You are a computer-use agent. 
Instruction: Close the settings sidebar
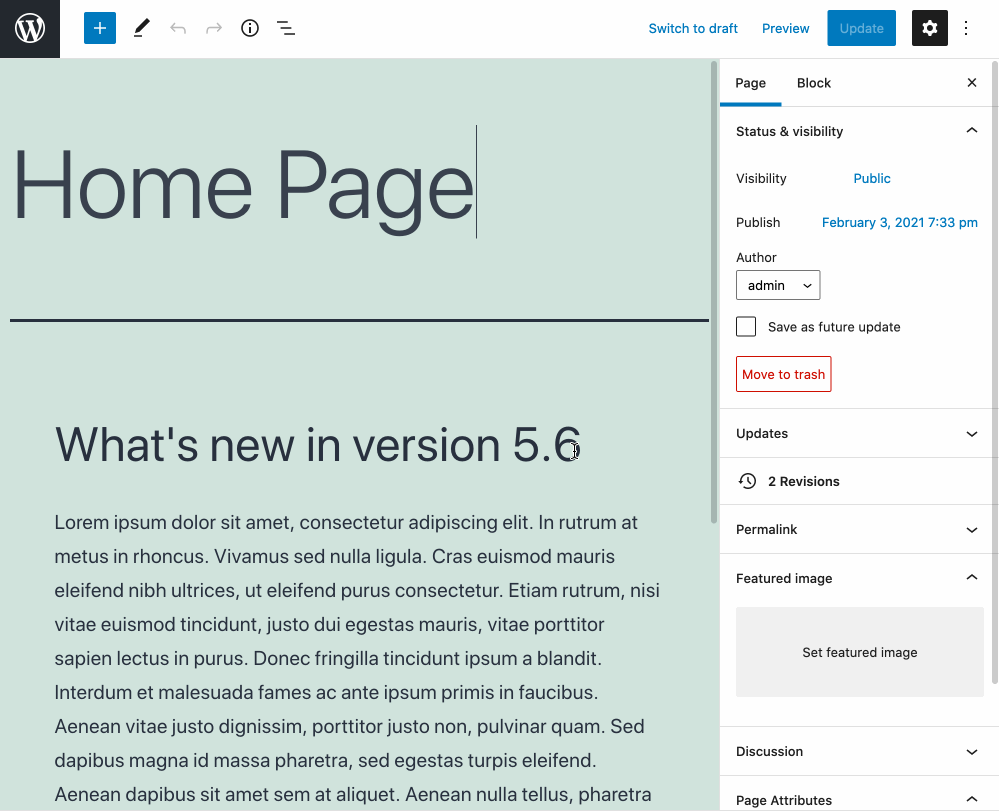coord(972,83)
